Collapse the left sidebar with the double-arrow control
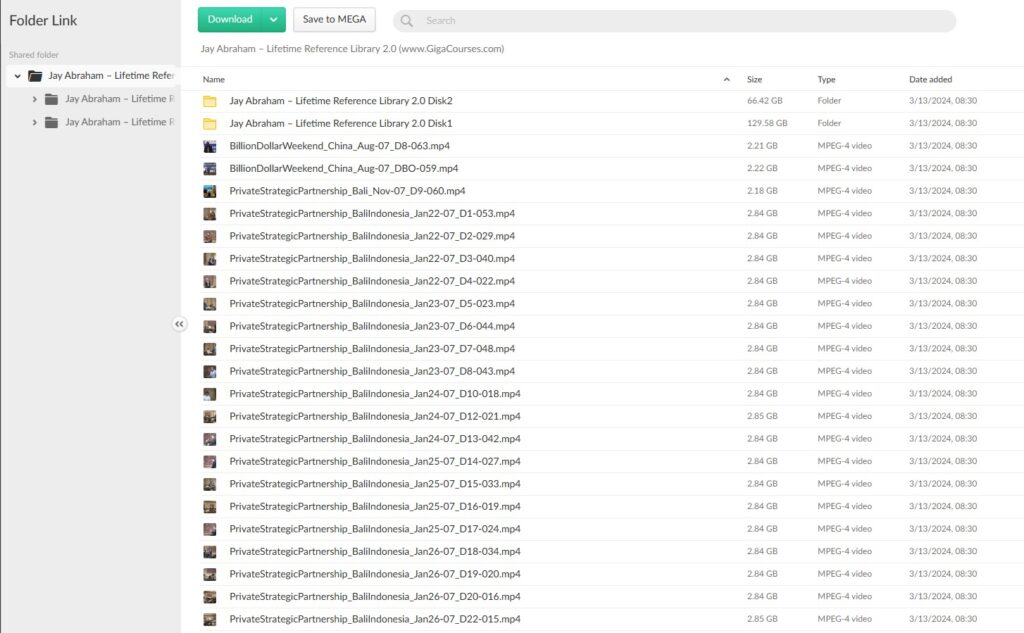1024x633 pixels. [x=180, y=324]
